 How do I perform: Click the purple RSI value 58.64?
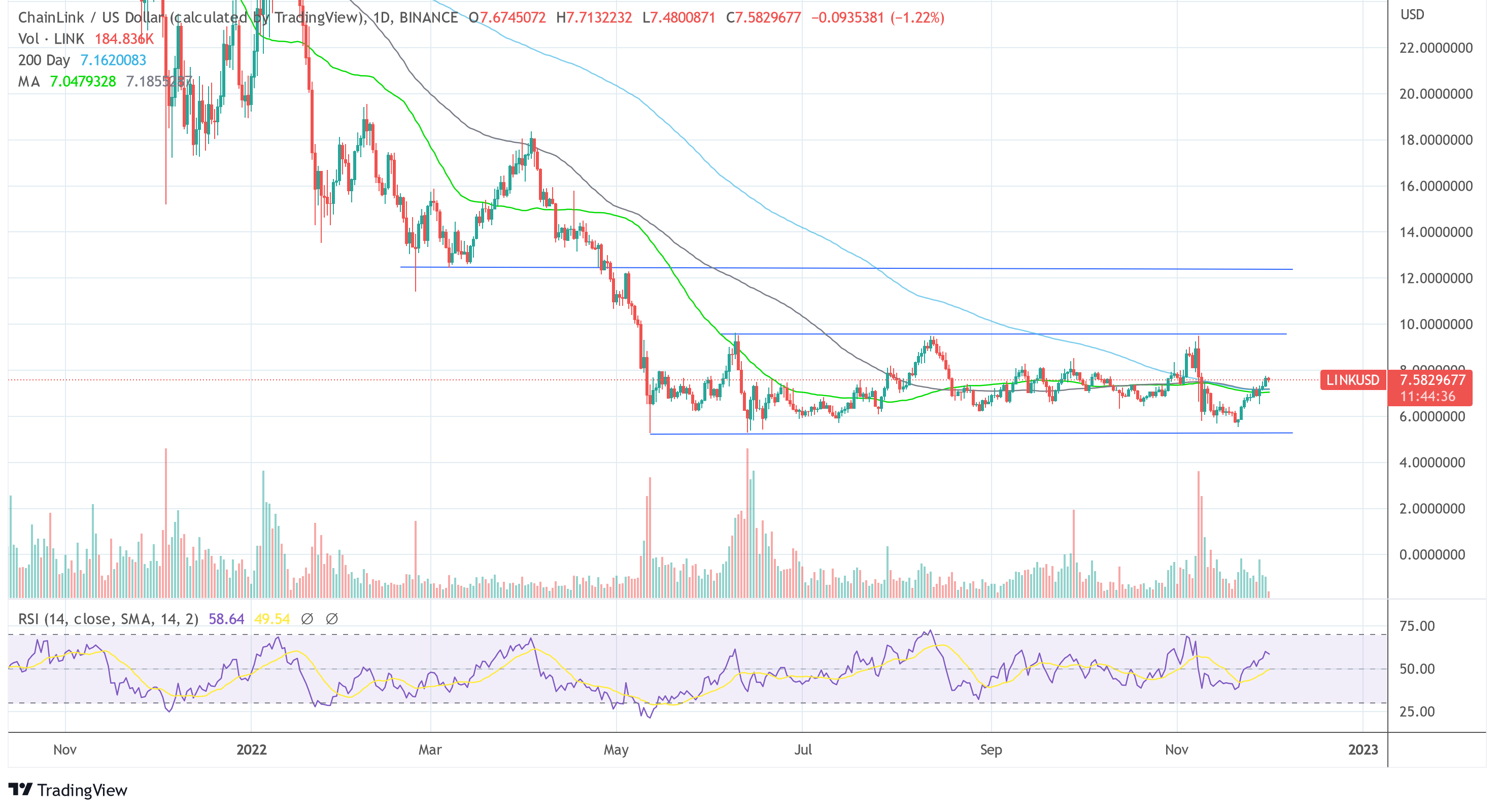pyautogui.click(x=226, y=619)
